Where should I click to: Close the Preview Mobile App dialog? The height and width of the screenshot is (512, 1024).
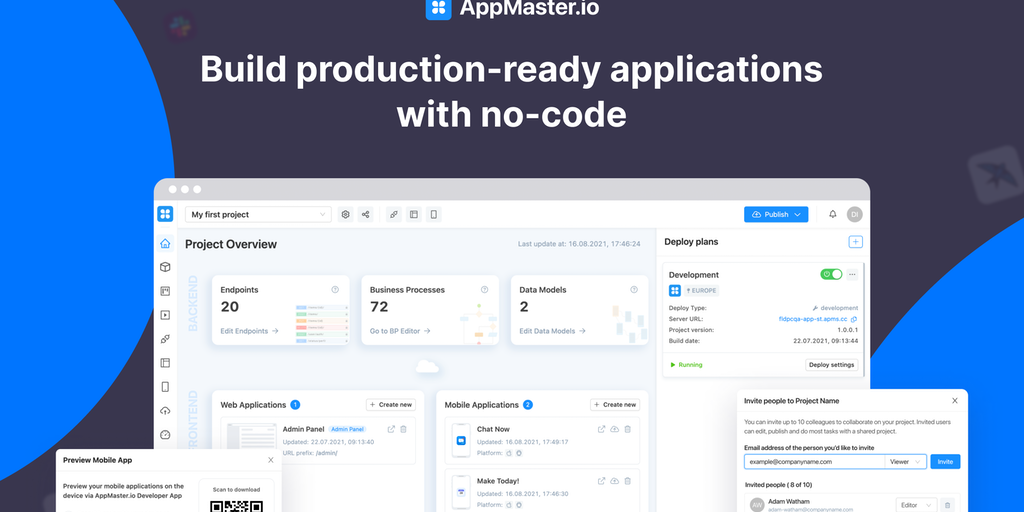click(270, 460)
